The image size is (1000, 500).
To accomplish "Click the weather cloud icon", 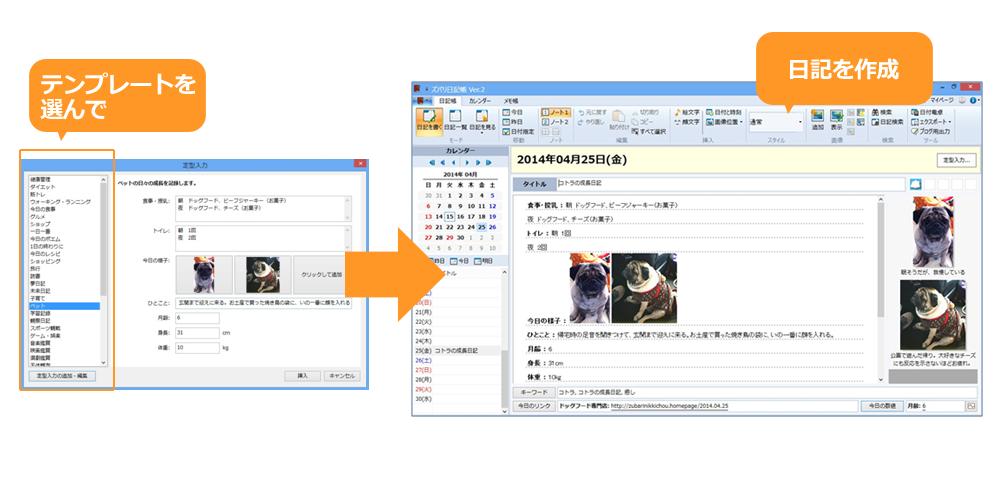I will (915, 184).
